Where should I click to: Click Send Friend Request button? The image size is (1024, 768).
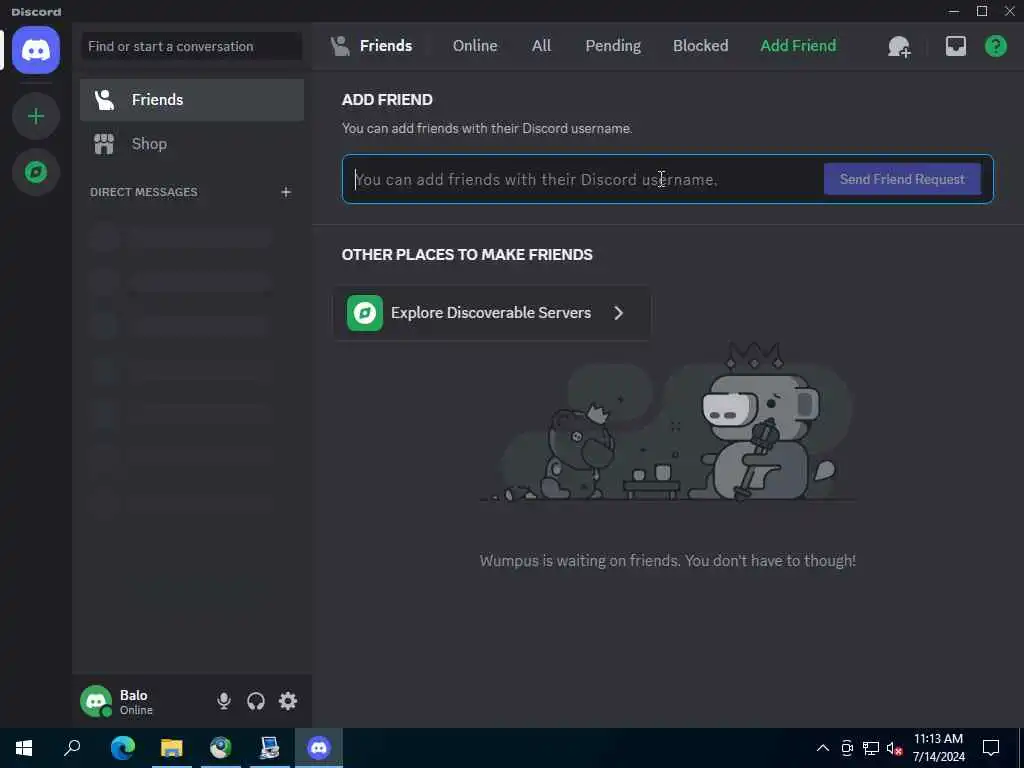pyautogui.click(x=902, y=179)
